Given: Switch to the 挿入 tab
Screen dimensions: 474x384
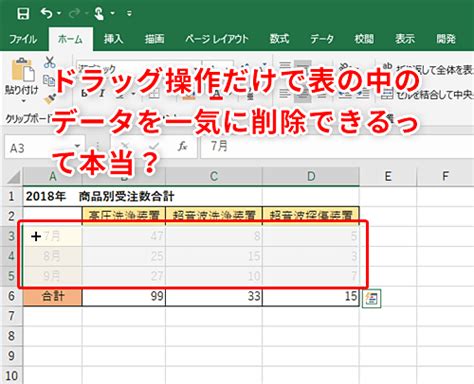Looking at the screenshot, I should (x=113, y=39).
